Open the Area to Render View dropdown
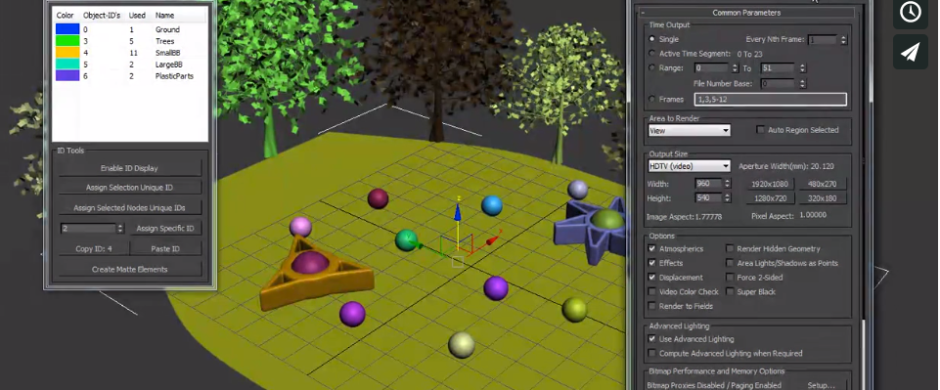 click(x=689, y=130)
